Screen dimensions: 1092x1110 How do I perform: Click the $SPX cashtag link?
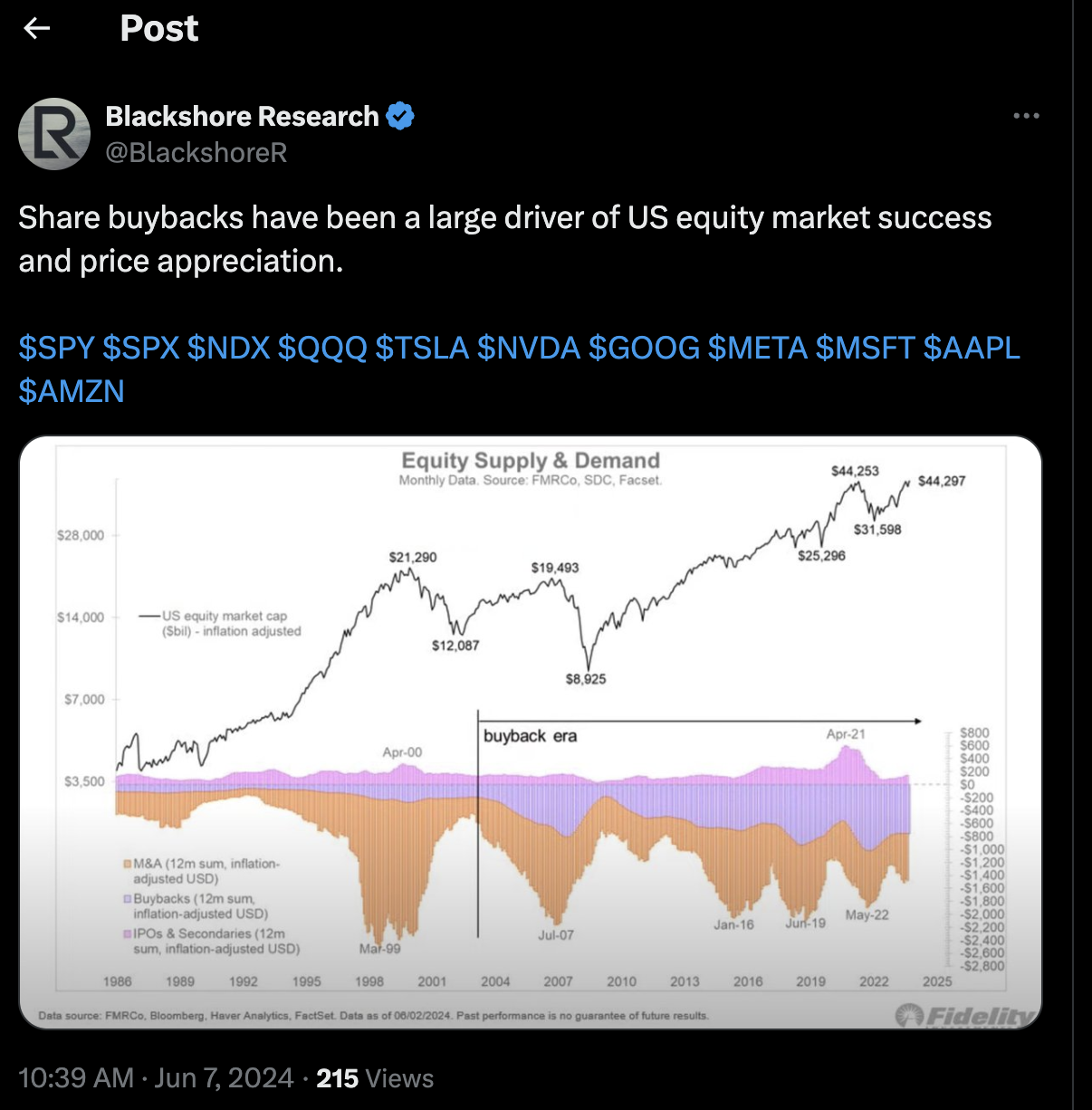140,348
